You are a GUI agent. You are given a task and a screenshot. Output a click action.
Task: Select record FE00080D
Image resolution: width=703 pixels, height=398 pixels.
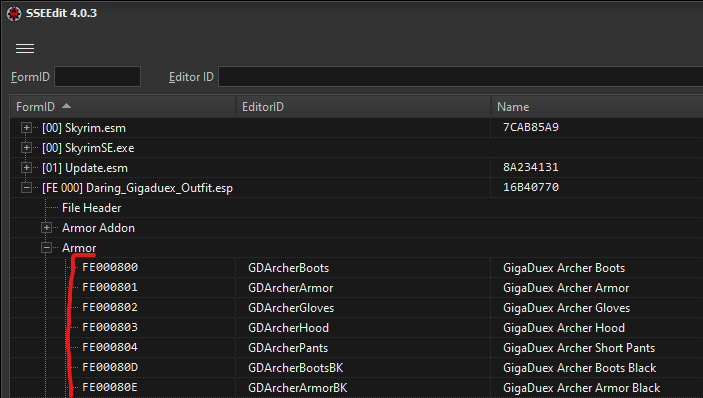point(110,368)
